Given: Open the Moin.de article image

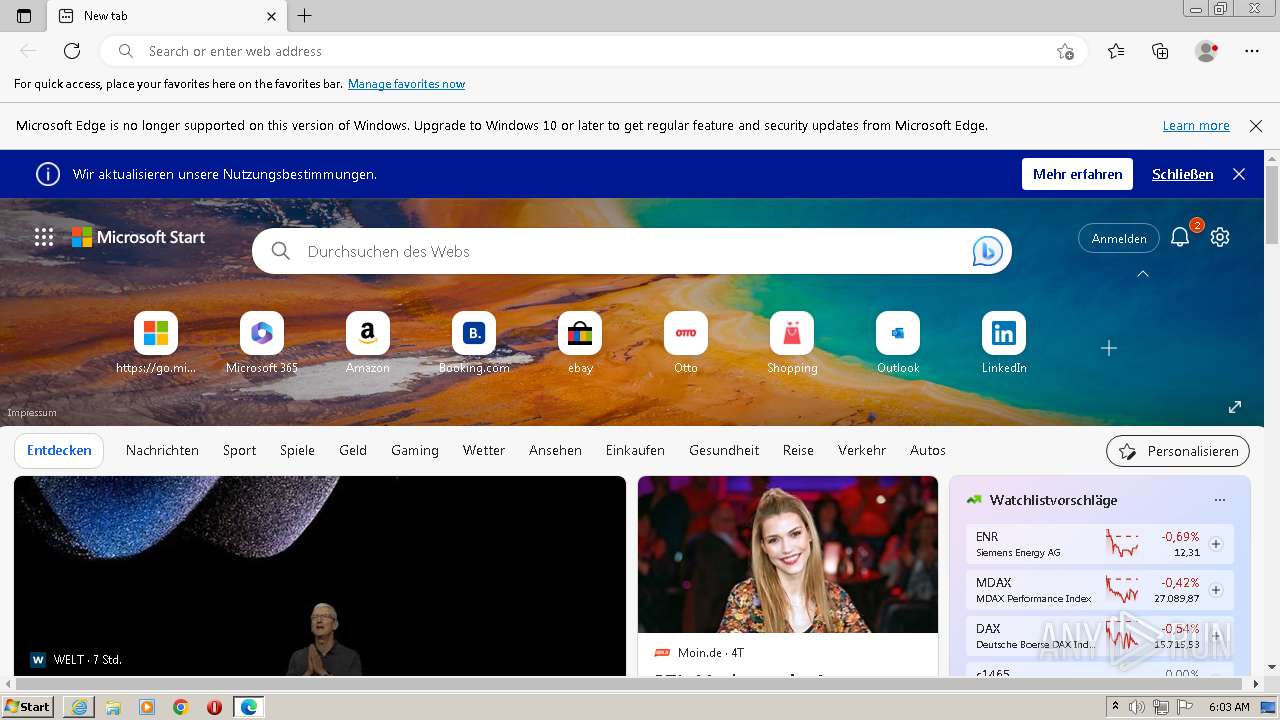Looking at the screenshot, I should pyautogui.click(x=788, y=554).
